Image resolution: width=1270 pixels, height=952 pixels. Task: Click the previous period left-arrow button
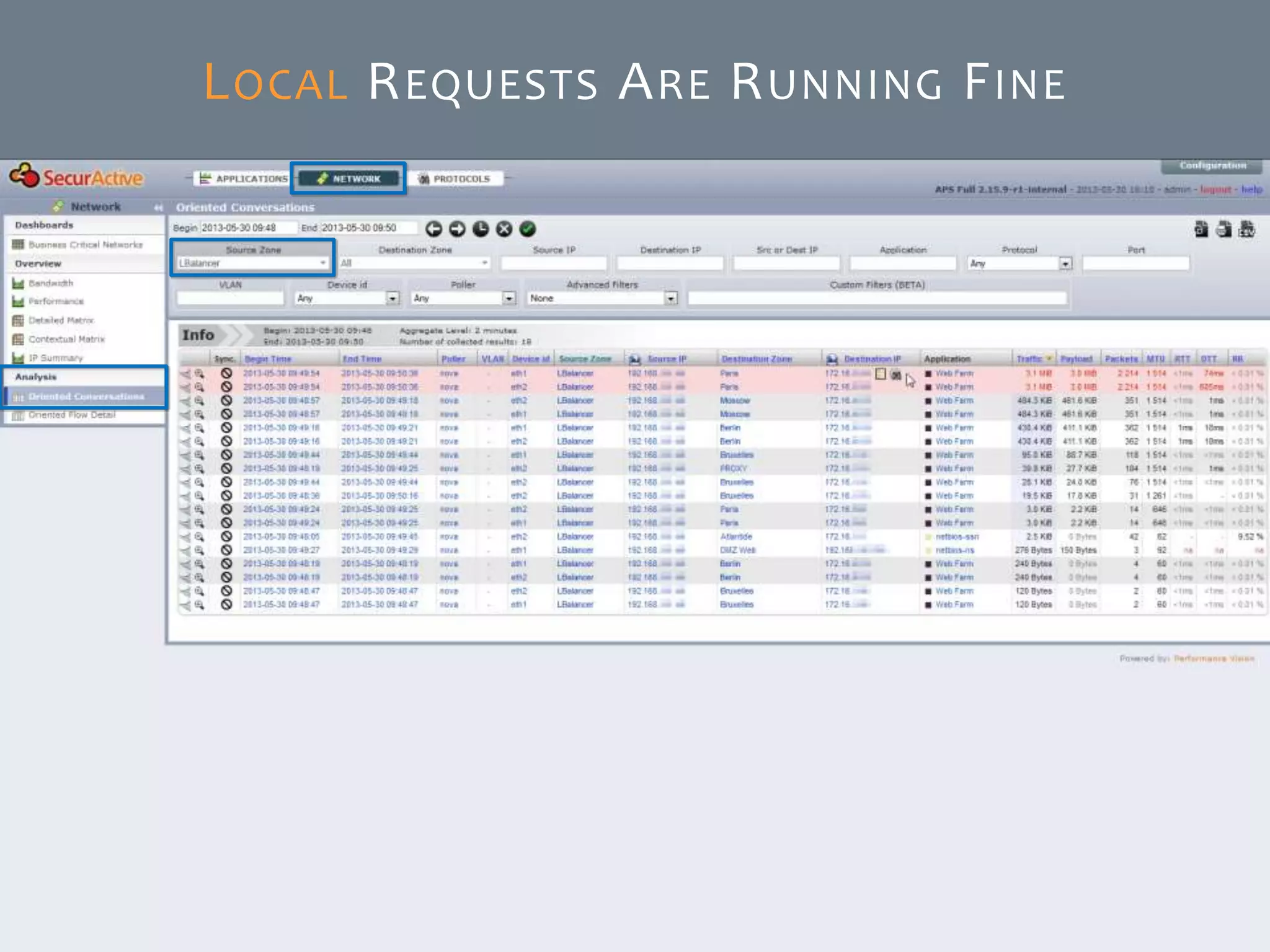coord(434,229)
